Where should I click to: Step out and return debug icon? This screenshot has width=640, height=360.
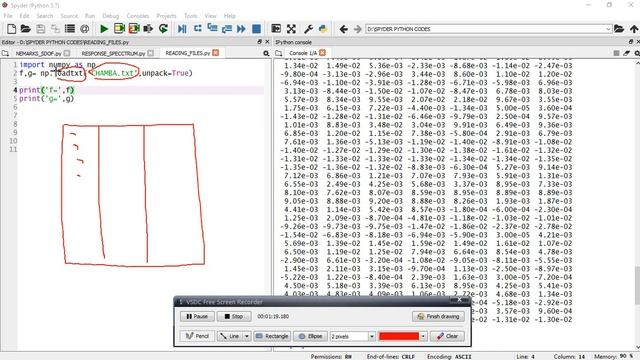tap(227, 29)
